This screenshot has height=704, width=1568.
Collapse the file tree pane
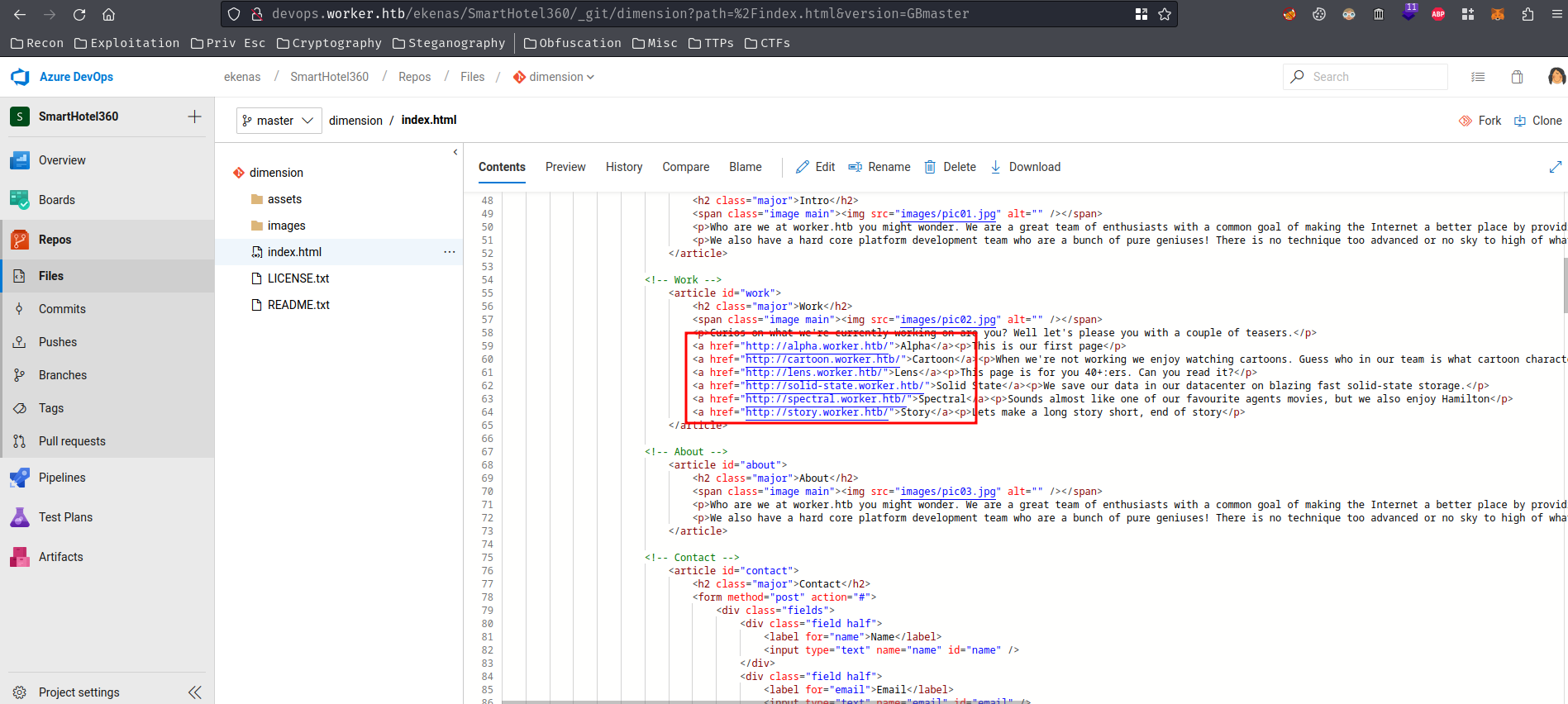coord(455,152)
